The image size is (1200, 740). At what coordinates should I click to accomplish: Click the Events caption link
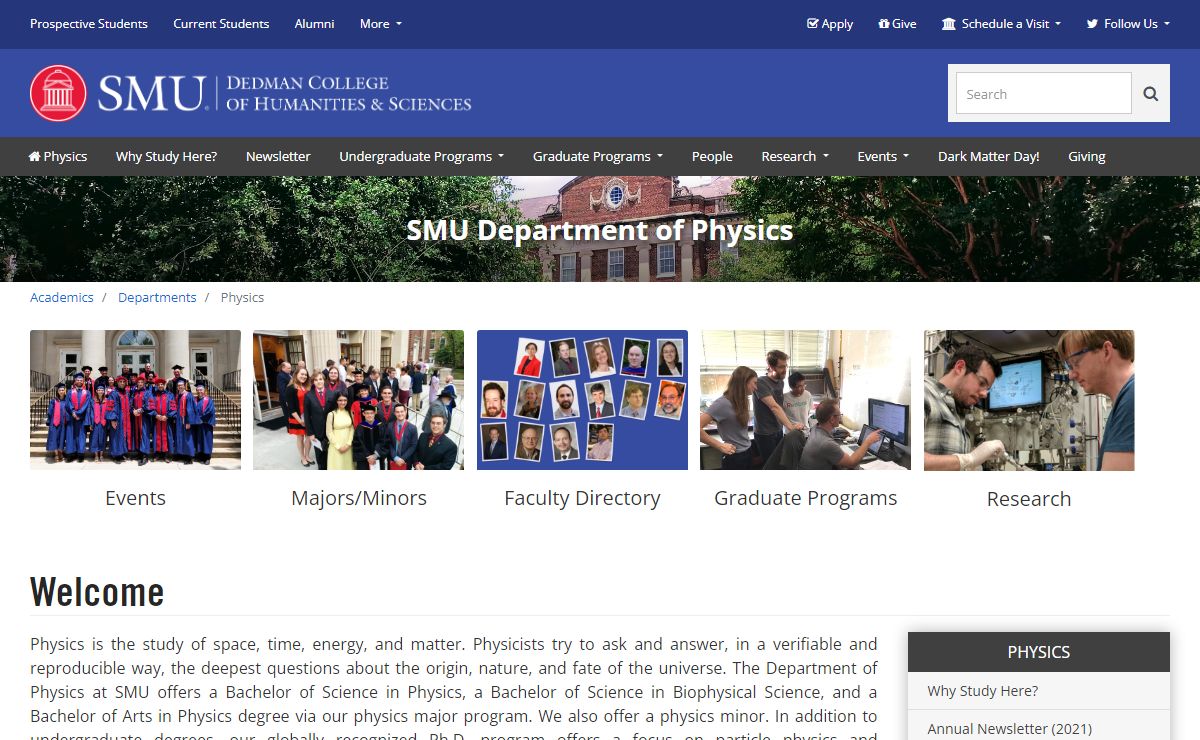135,498
